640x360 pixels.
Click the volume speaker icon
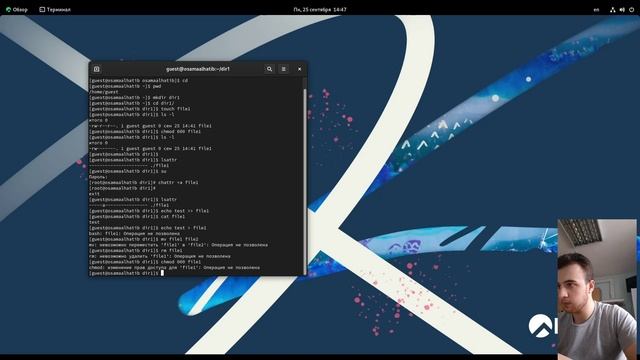coord(622,9)
